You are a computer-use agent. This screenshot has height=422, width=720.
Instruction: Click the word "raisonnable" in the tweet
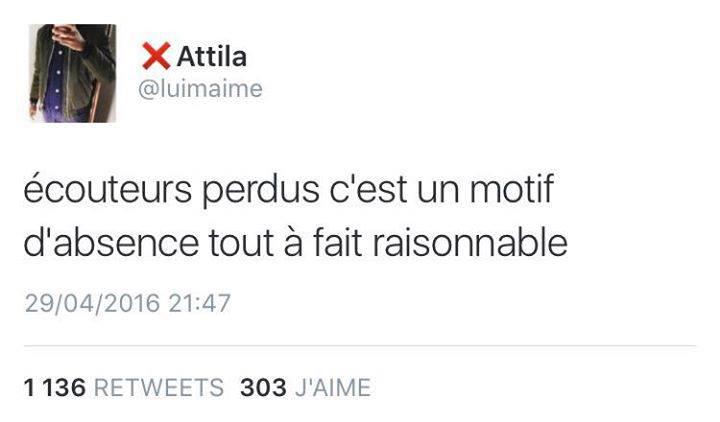click(470, 242)
